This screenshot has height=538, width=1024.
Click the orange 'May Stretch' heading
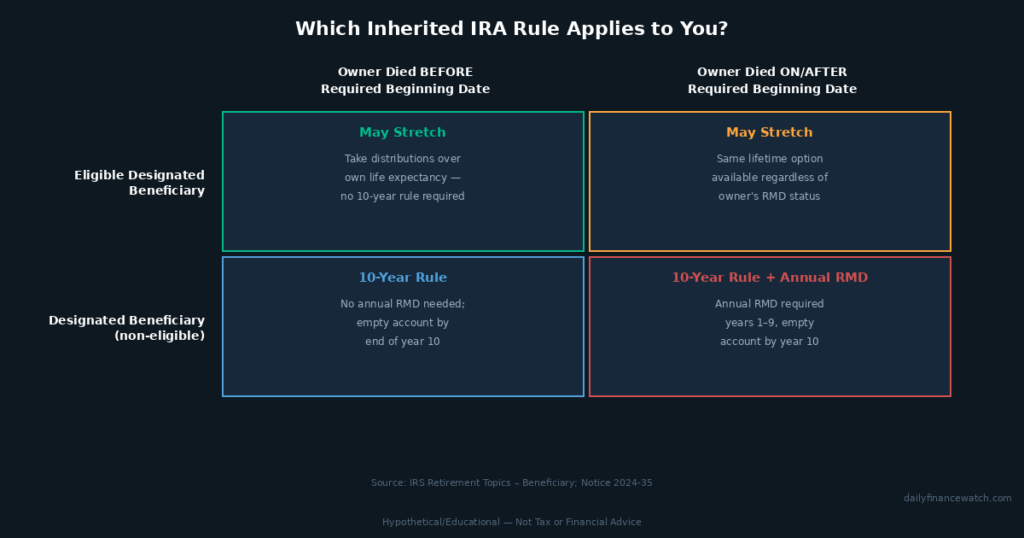click(769, 133)
